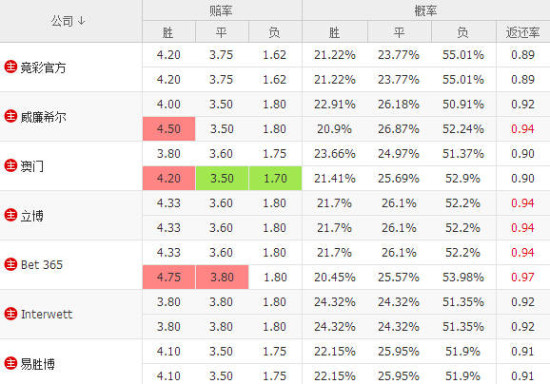Viewport: 550px width, 384px height.
Task: Open the Bet 365 company name
Action: click(42, 265)
